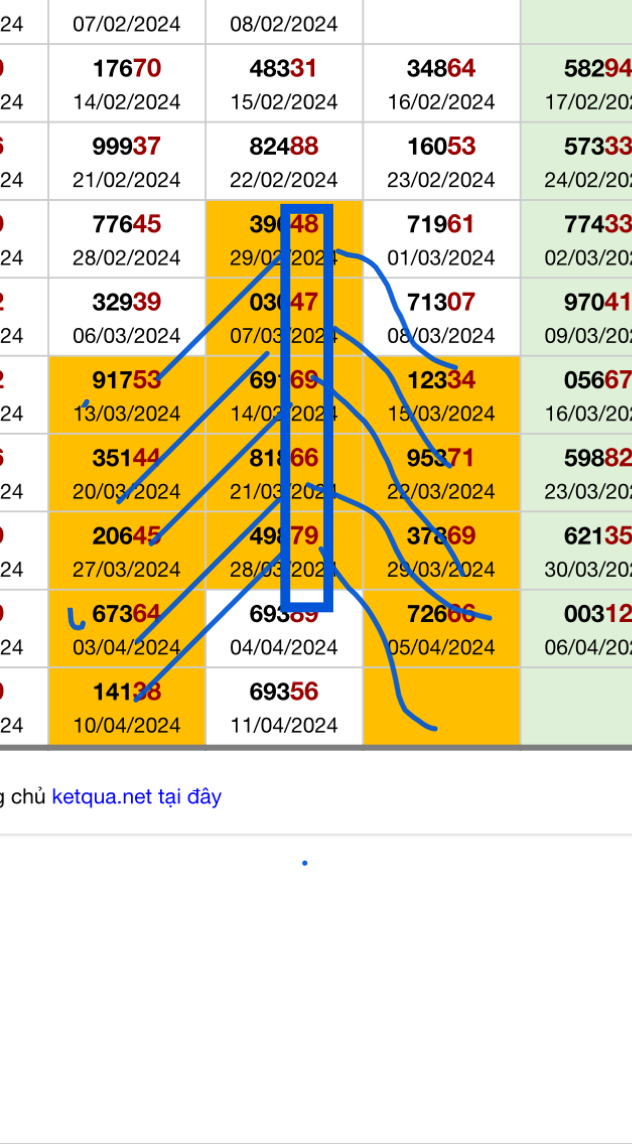
Task: Select the date 06/03/2024
Action: tap(127, 336)
